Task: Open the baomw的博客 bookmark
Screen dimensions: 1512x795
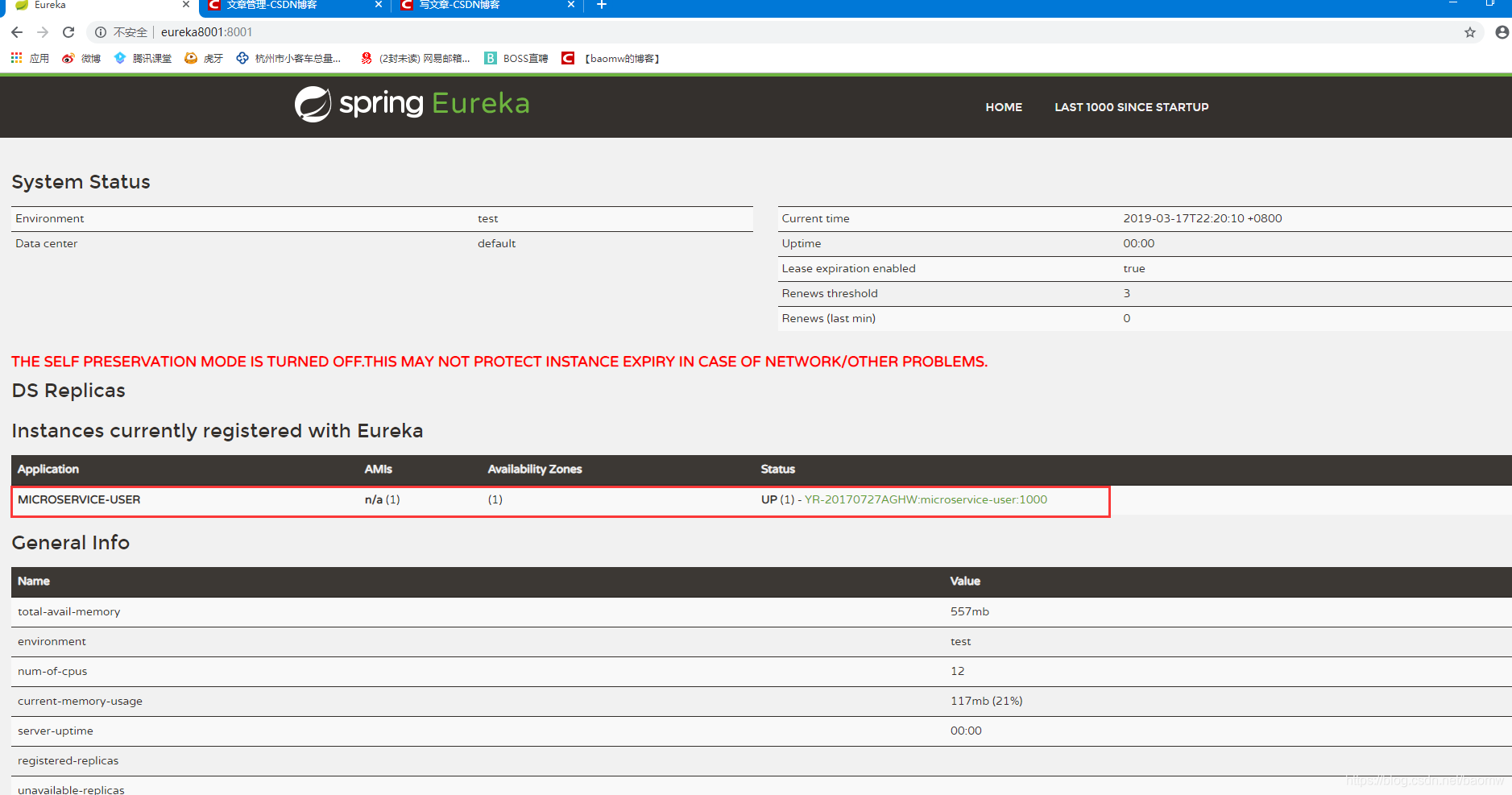Action: tap(611, 58)
